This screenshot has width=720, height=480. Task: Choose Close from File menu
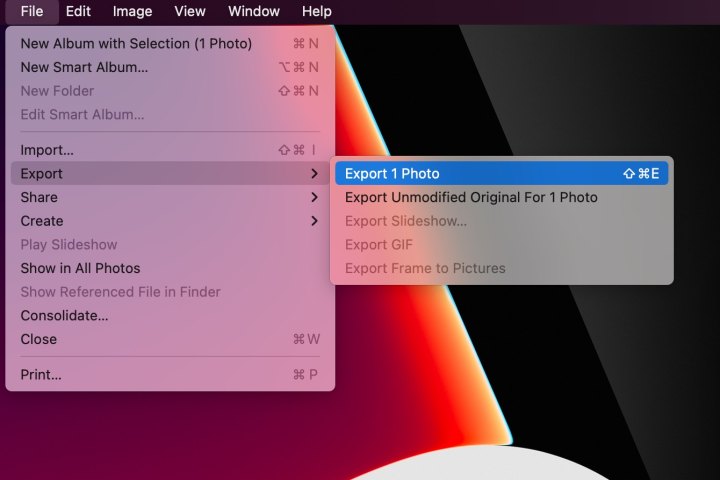(39, 339)
